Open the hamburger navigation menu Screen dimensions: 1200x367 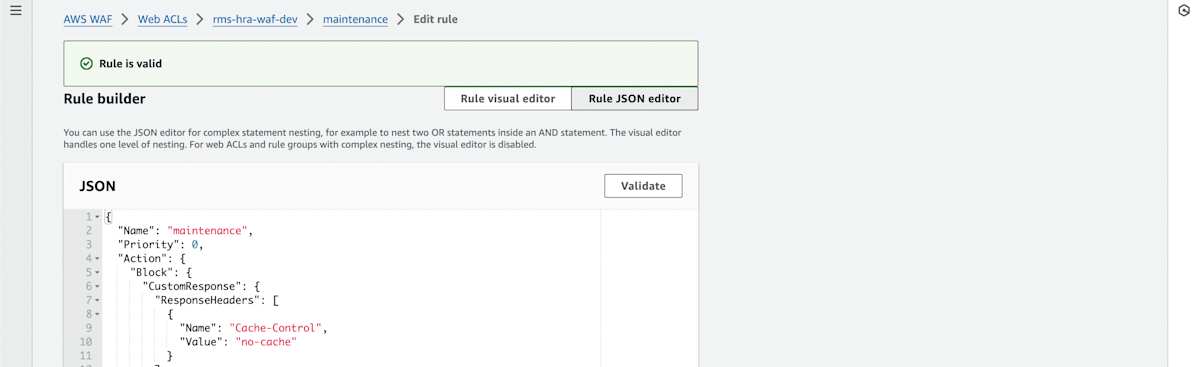point(15,11)
